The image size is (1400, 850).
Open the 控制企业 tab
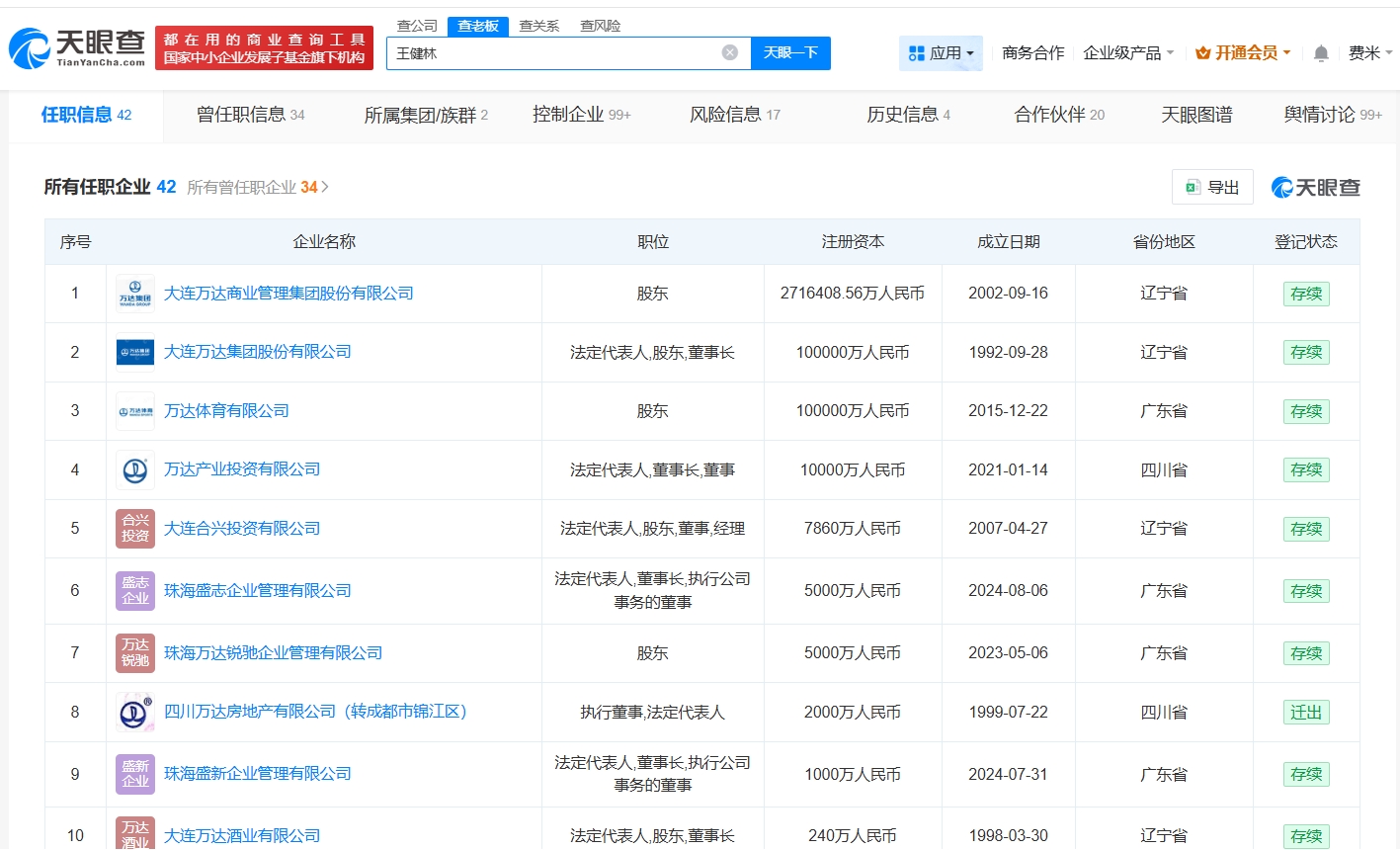pyautogui.click(x=581, y=115)
